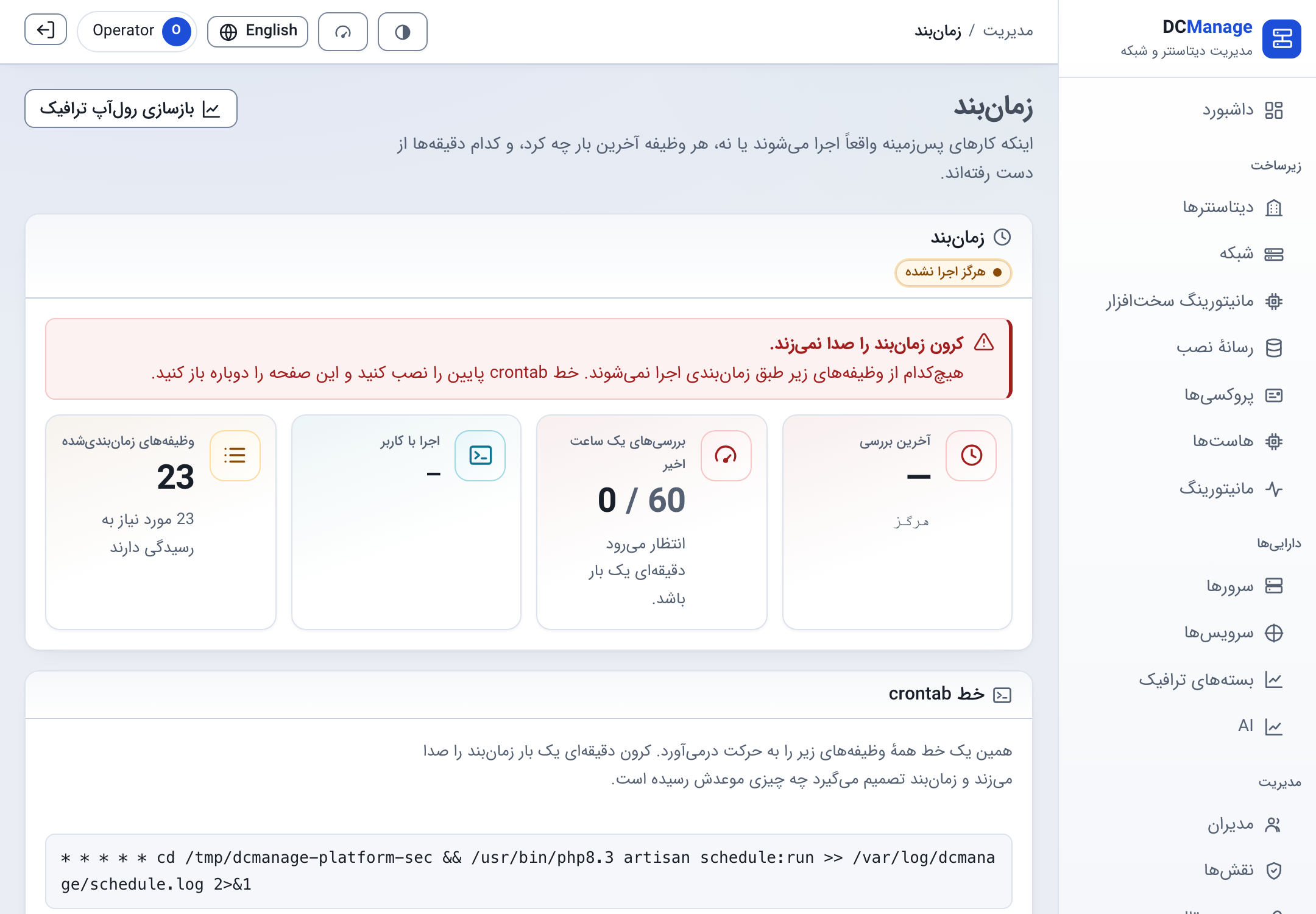Open داشبورد dashboard in sidebar

click(1243, 110)
